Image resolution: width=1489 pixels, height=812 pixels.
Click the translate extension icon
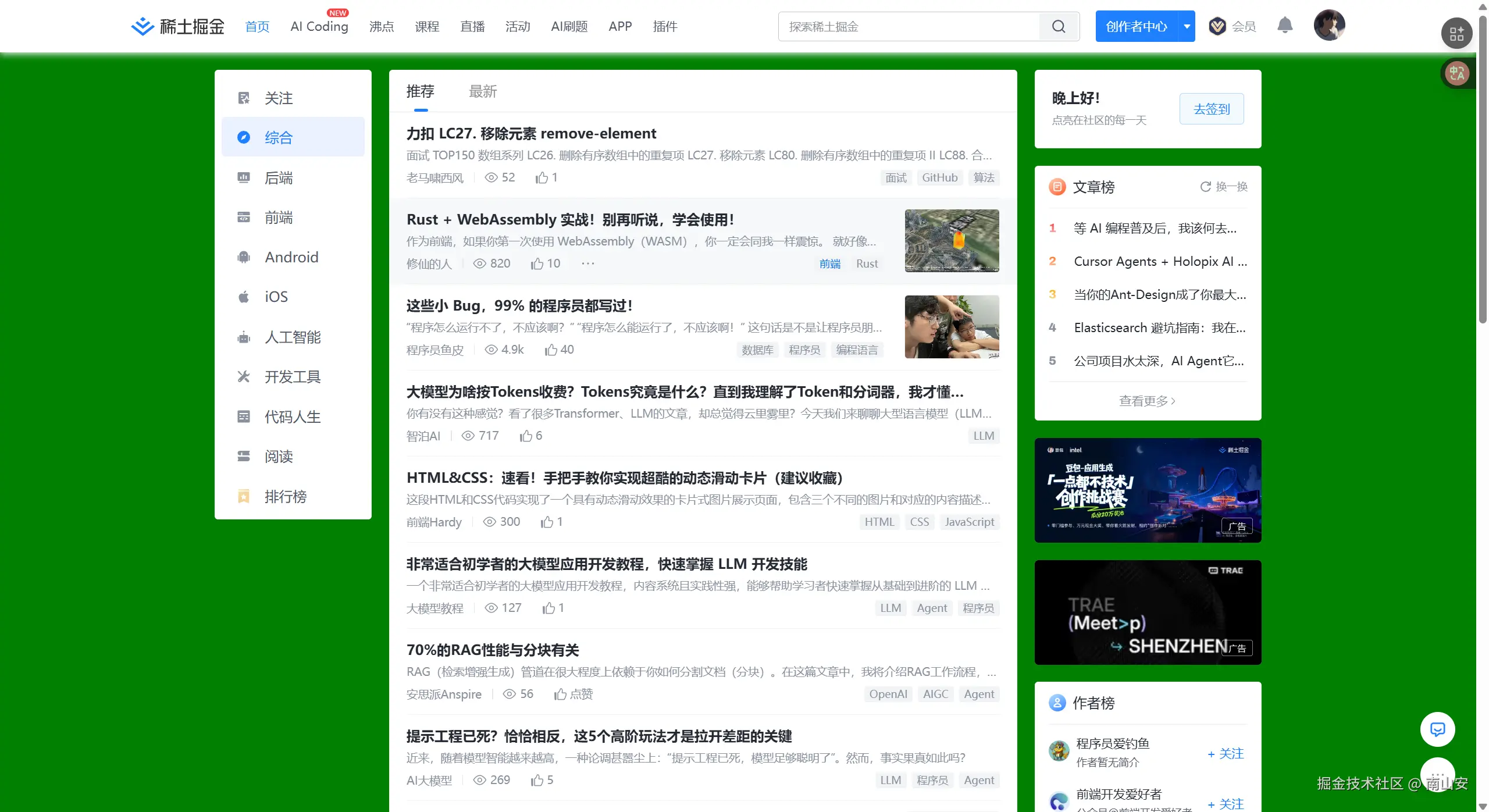tap(1456, 73)
